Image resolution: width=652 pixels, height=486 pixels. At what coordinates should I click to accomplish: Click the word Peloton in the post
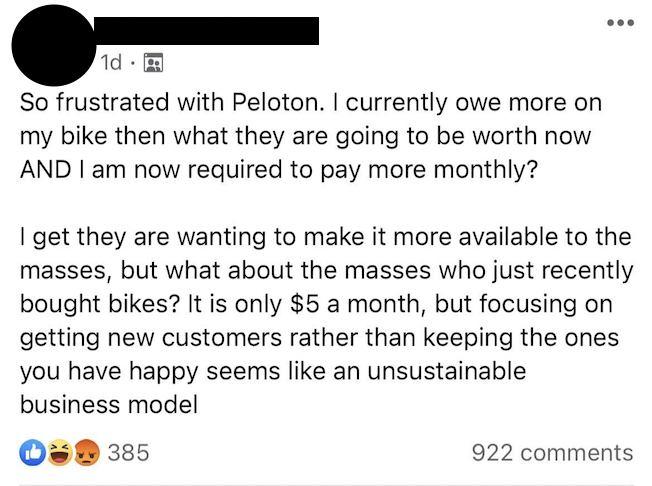tap(277, 102)
